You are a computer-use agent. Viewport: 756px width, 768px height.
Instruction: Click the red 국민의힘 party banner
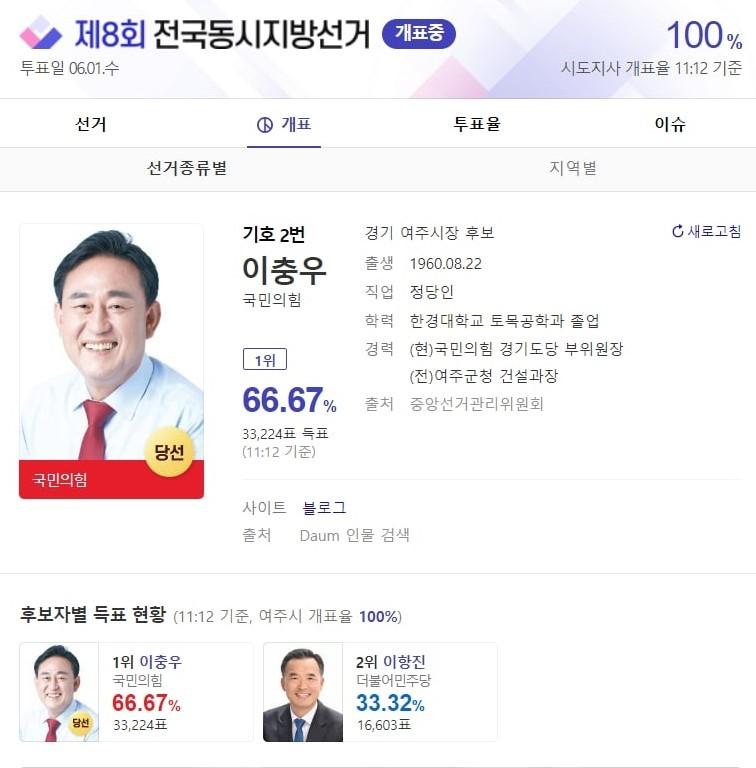point(112,480)
